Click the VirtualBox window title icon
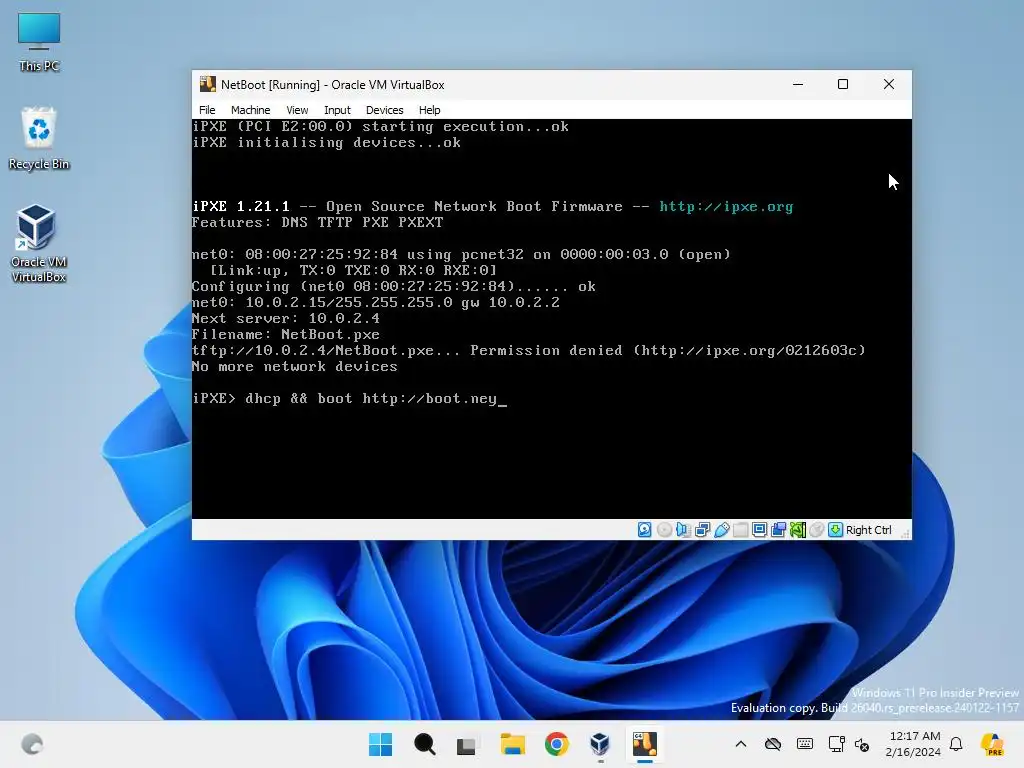1024x768 pixels. pyautogui.click(x=208, y=84)
